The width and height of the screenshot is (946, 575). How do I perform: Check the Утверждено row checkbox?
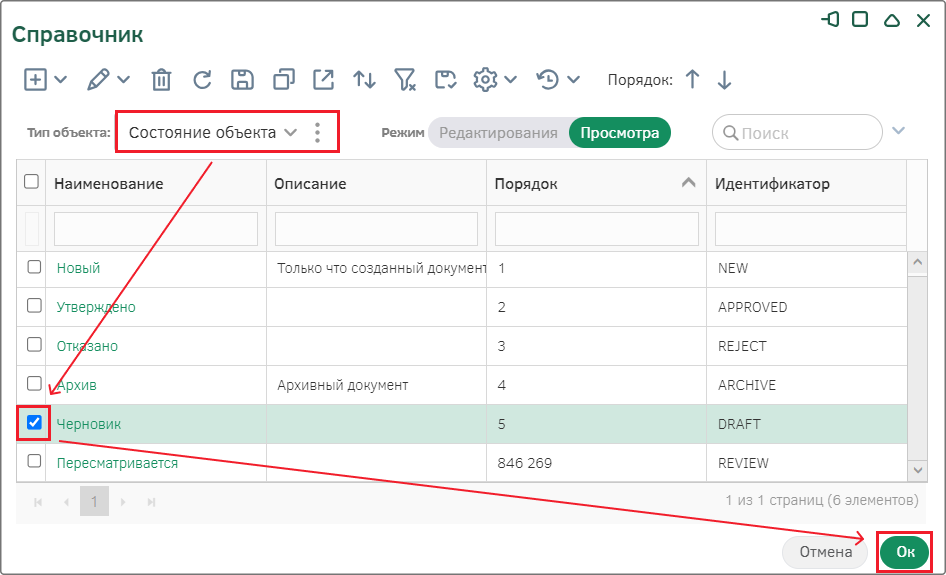[x=34, y=305]
